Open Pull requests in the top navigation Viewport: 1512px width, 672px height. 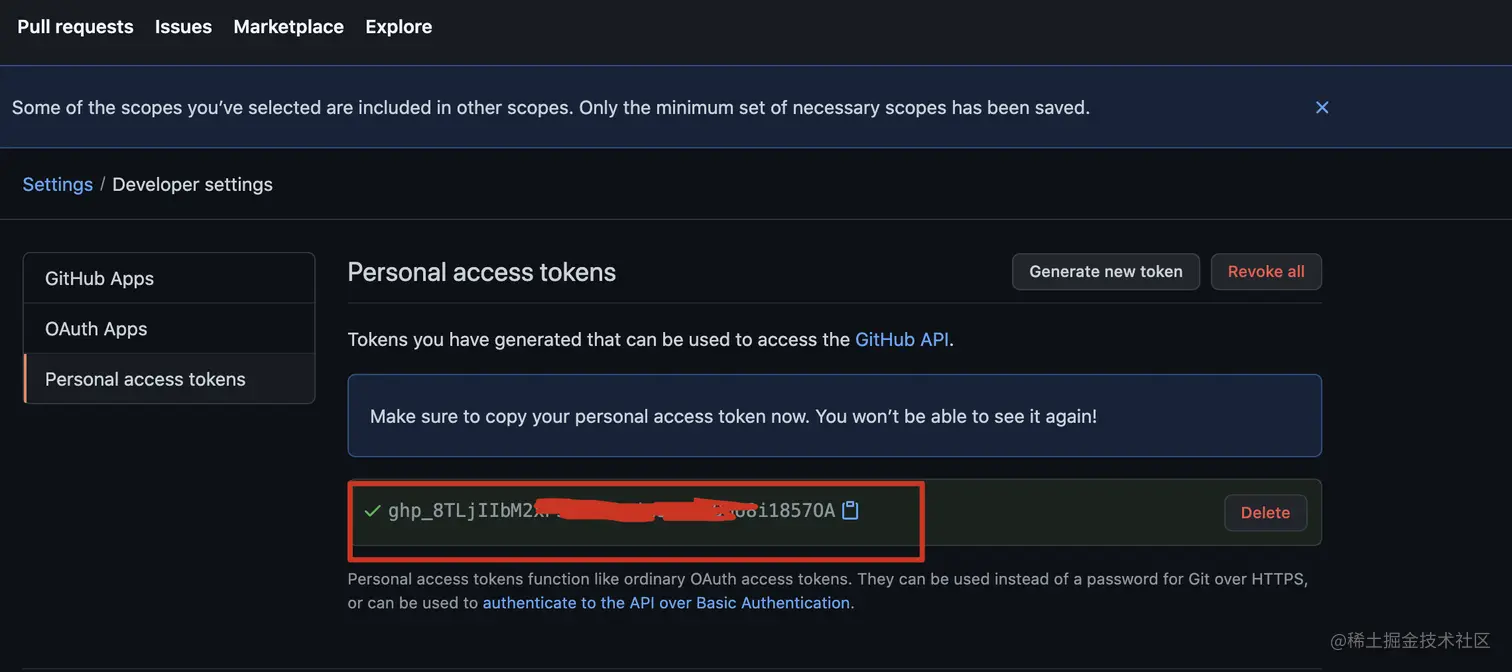(x=75, y=27)
